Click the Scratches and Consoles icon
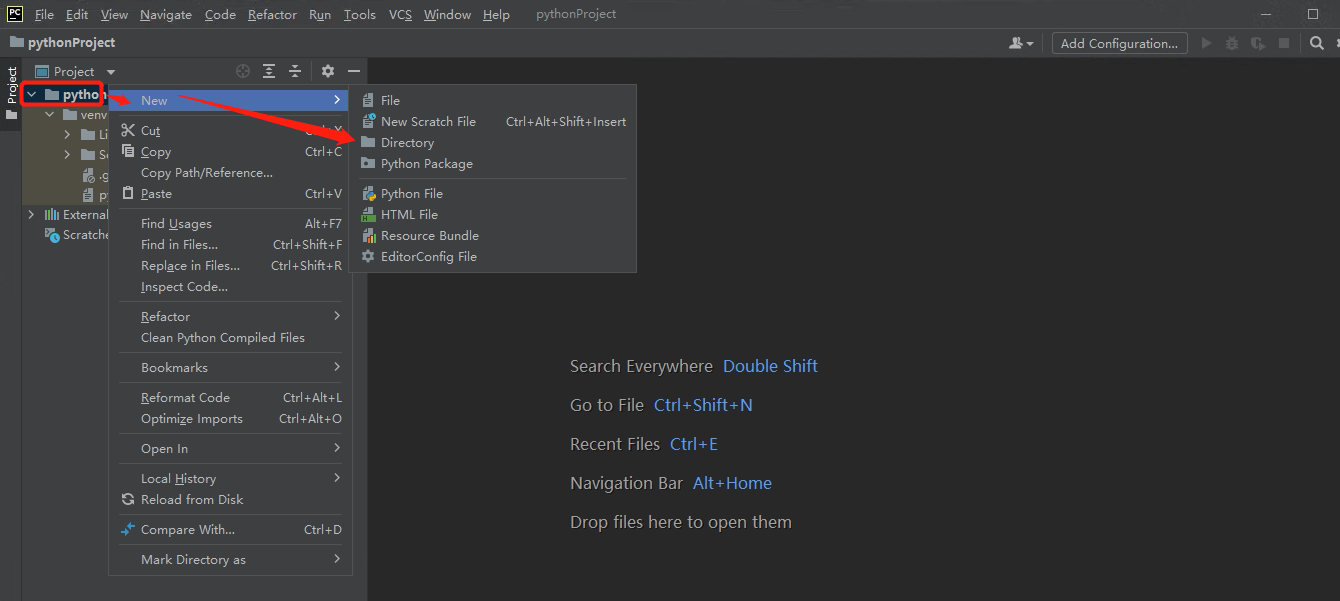Screen dimensions: 1340x601 pos(52,235)
